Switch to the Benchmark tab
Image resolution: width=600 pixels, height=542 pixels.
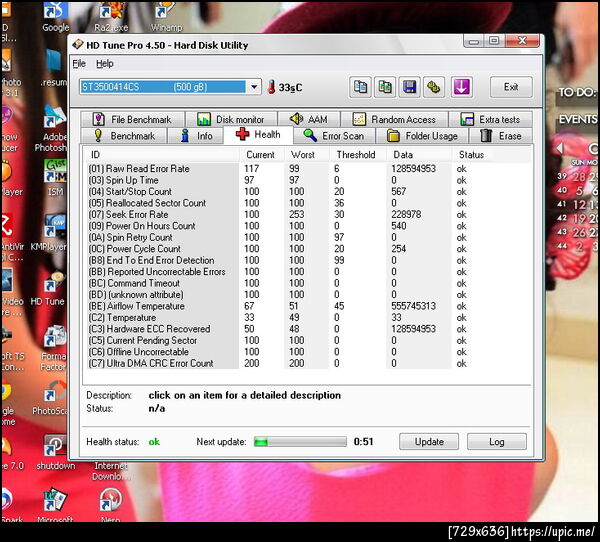click(x=124, y=136)
